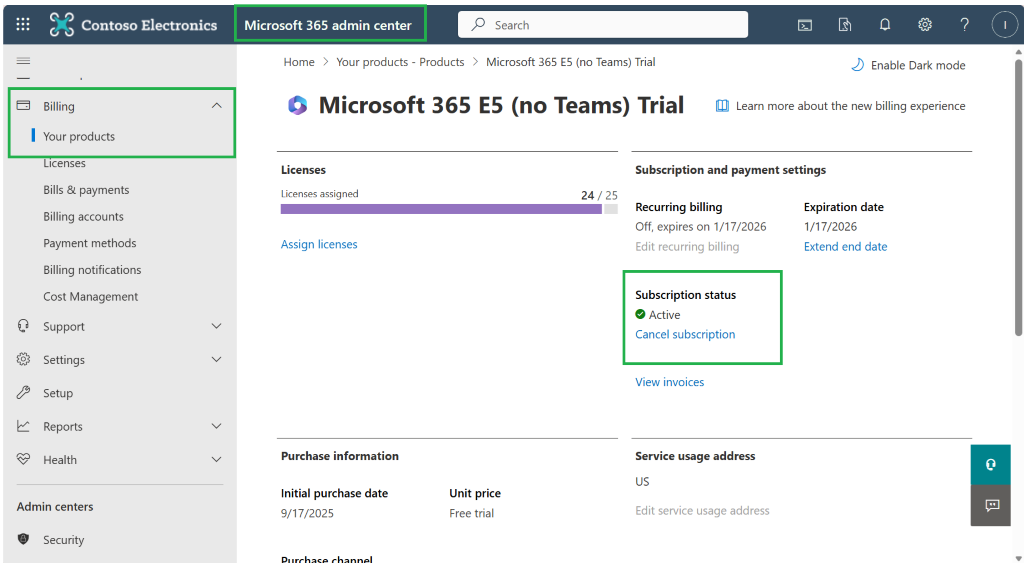The image size is (1024, 563).
Task: Open the teal help headset floating button
Action: pos(991,464)
